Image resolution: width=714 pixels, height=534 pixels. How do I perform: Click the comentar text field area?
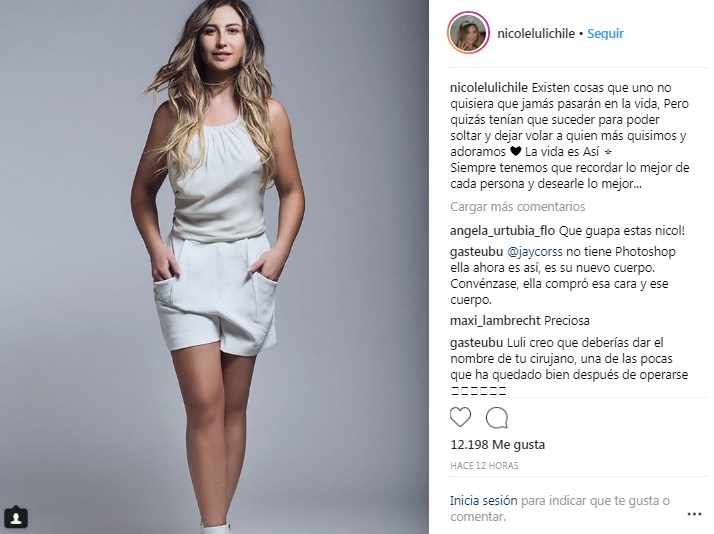click(560, 509)
